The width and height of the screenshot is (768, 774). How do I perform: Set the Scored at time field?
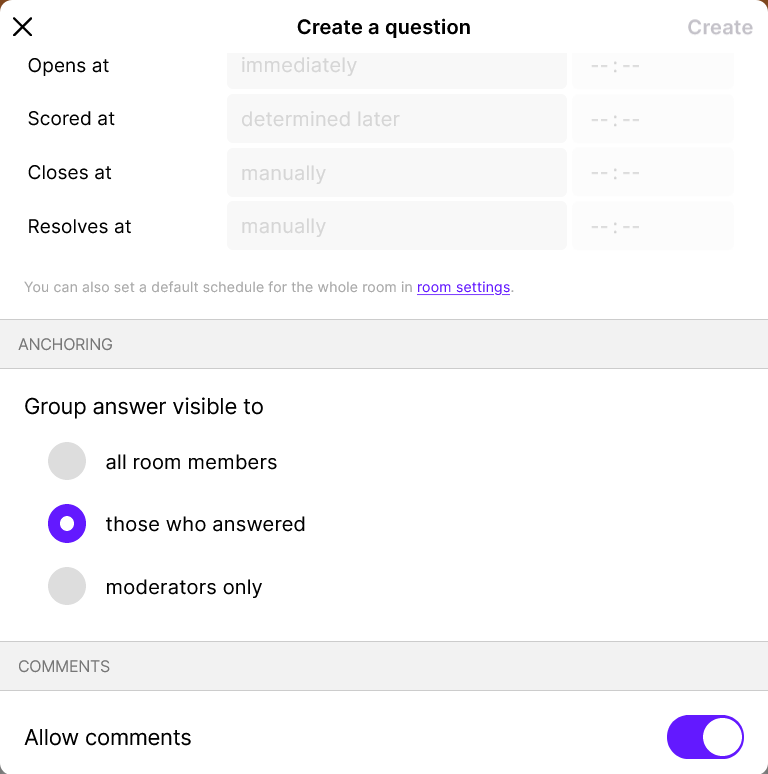point(652,119)
